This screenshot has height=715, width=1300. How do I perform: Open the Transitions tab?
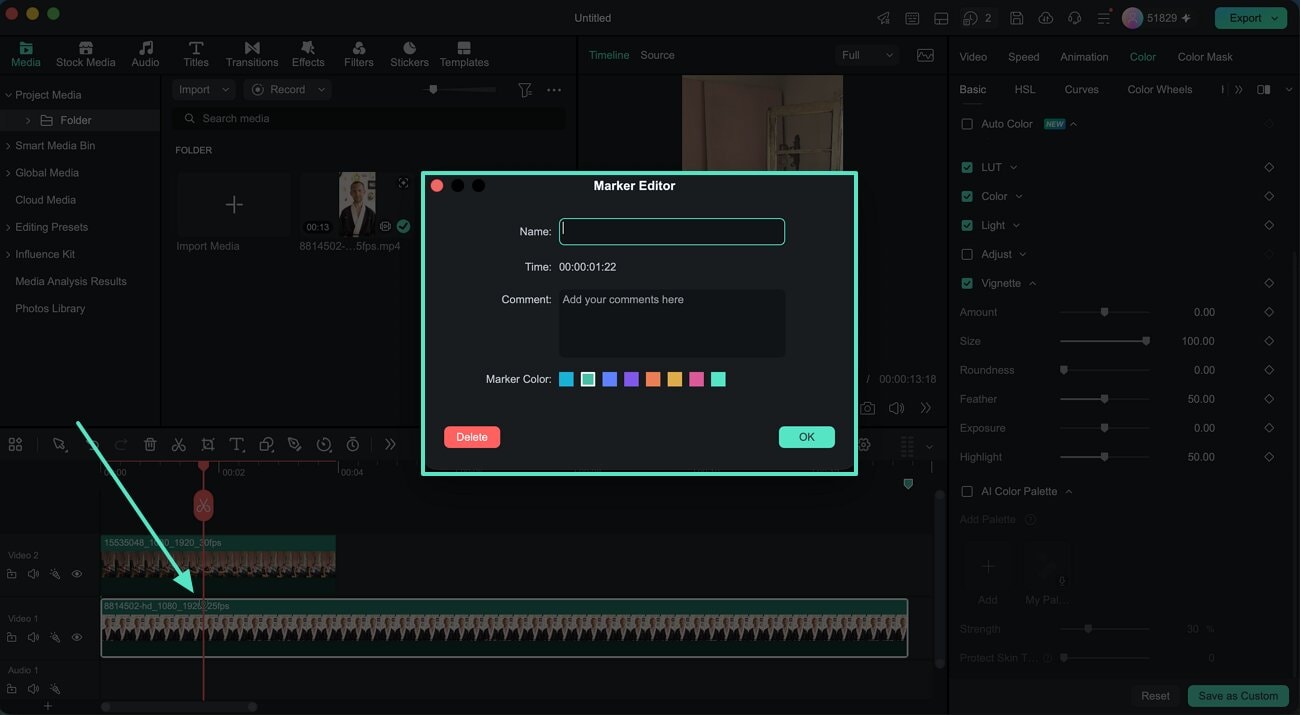(252, 54)
